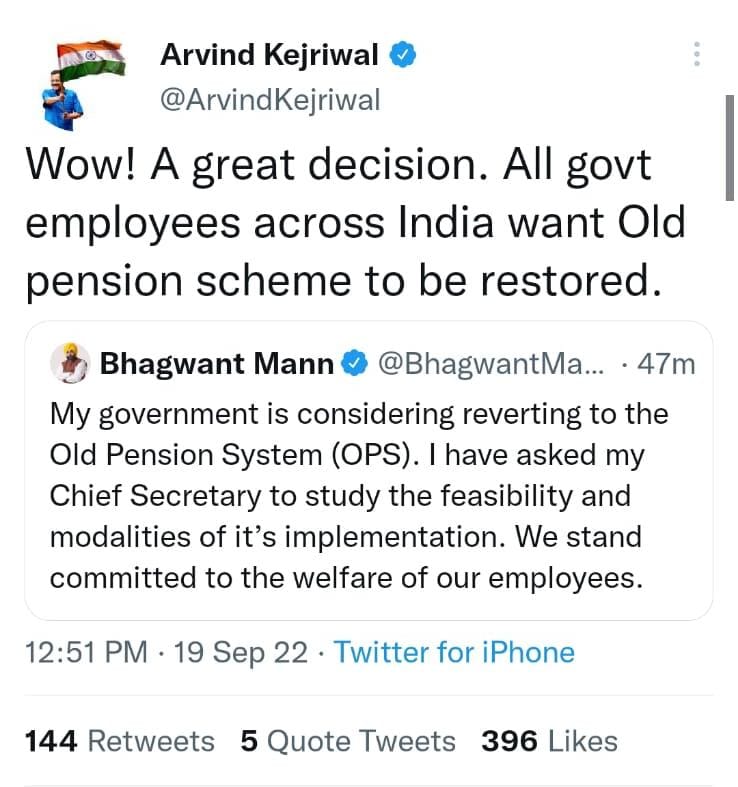The height and width of the screenshot is (787, 738).
Task: Click the blue verified badge beside Arvind Kejriwal
Action: point(403,55)
